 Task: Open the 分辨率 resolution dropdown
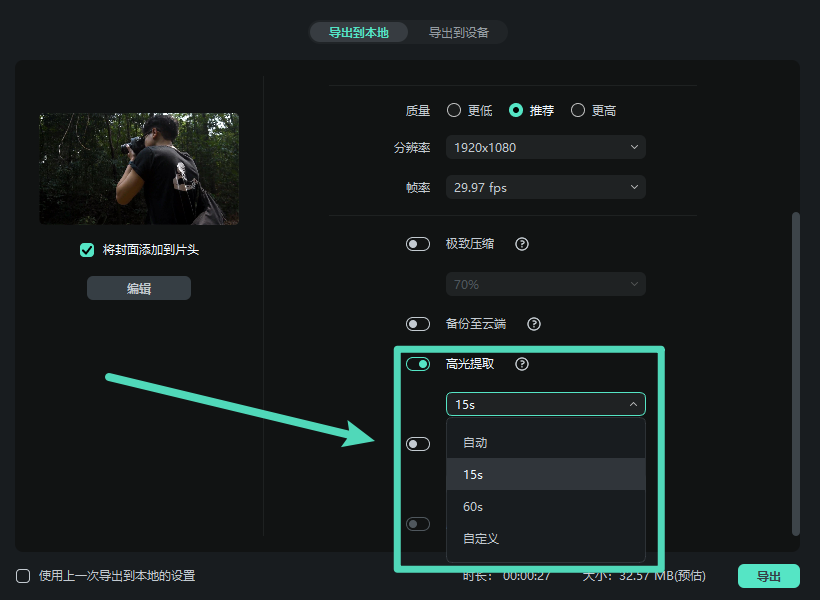[545, 147]
